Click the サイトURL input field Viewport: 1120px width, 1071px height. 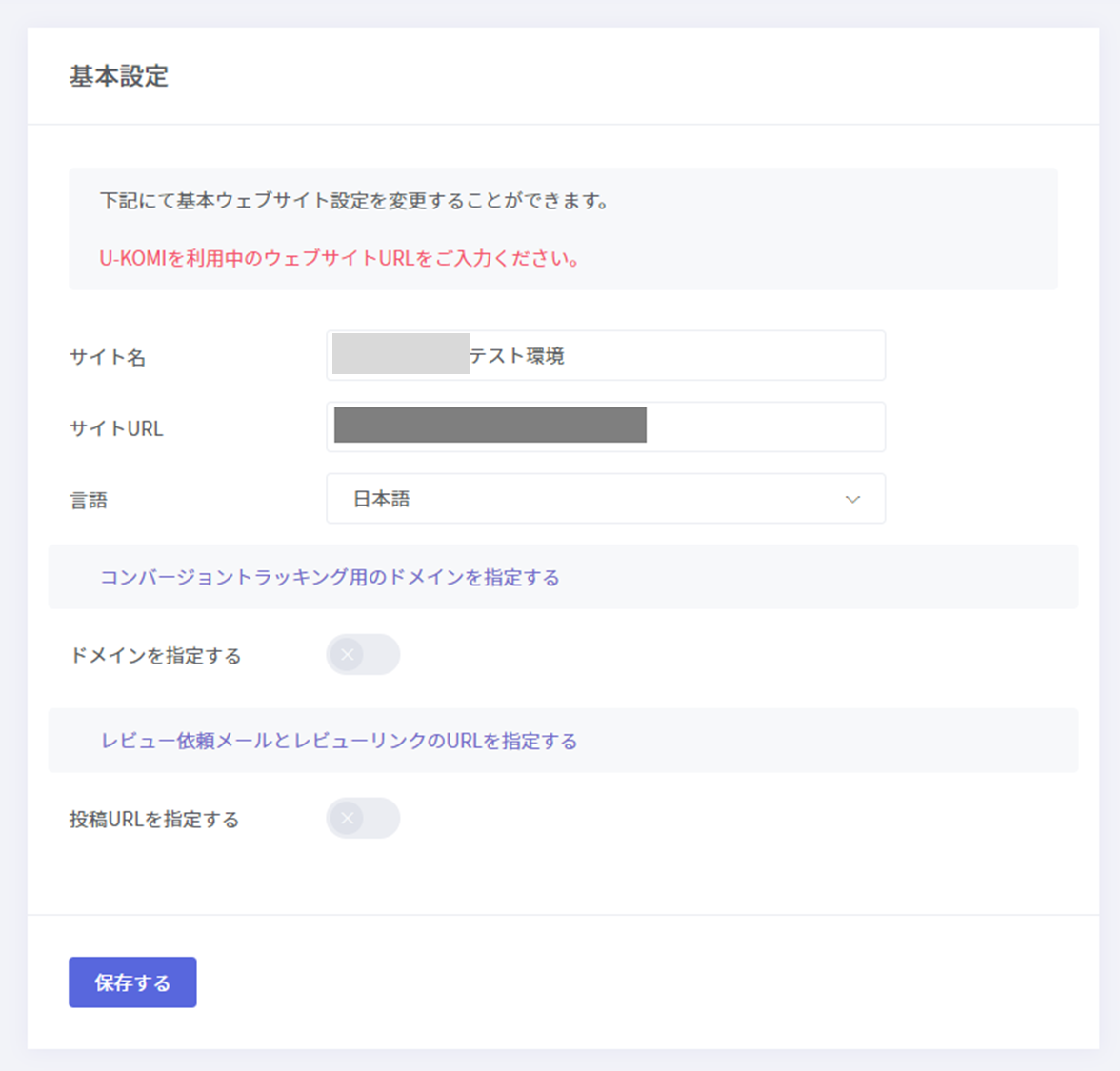pos(762,427)
